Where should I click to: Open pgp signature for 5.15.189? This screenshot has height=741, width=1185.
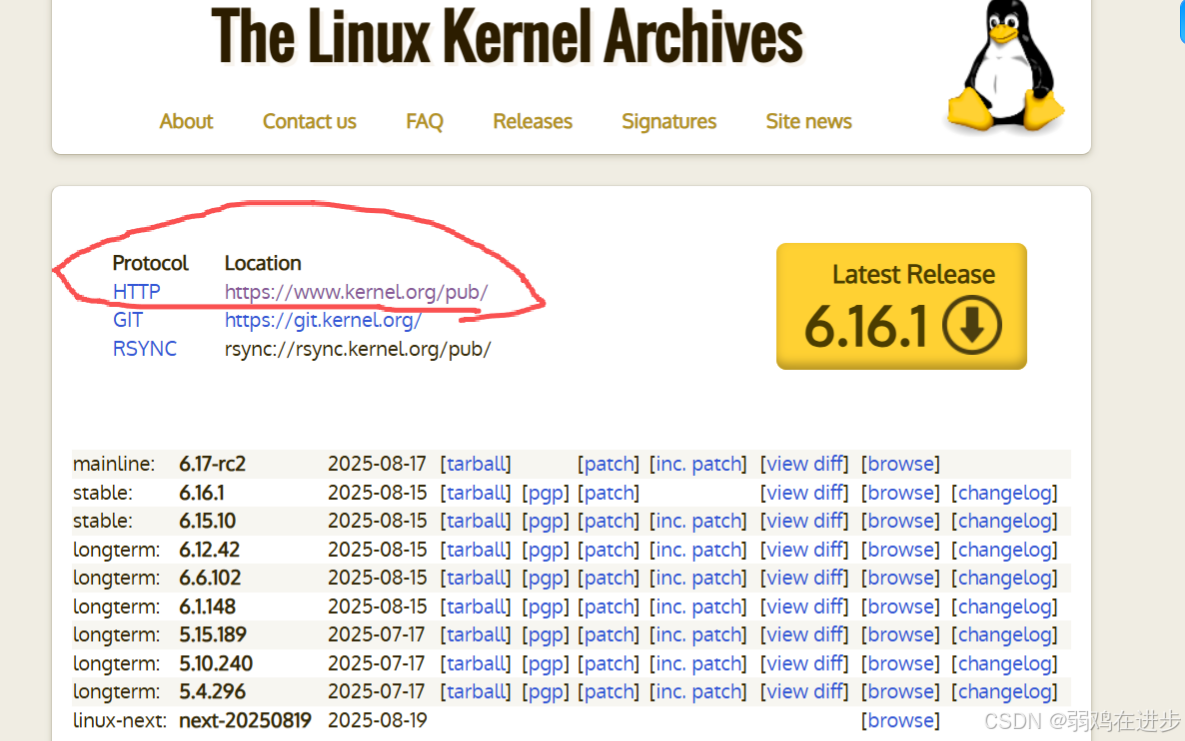point(545,634)
